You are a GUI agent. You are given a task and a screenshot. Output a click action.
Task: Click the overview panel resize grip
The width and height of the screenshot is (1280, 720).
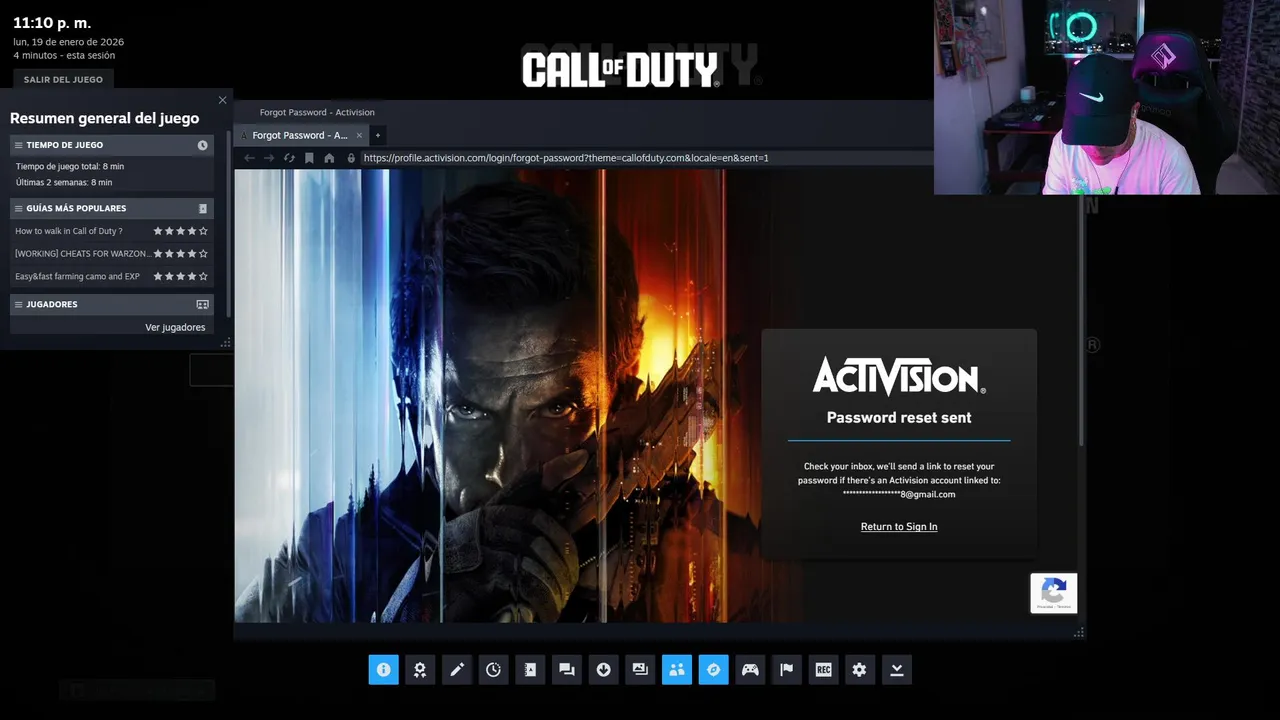click(x=225, y=343)
